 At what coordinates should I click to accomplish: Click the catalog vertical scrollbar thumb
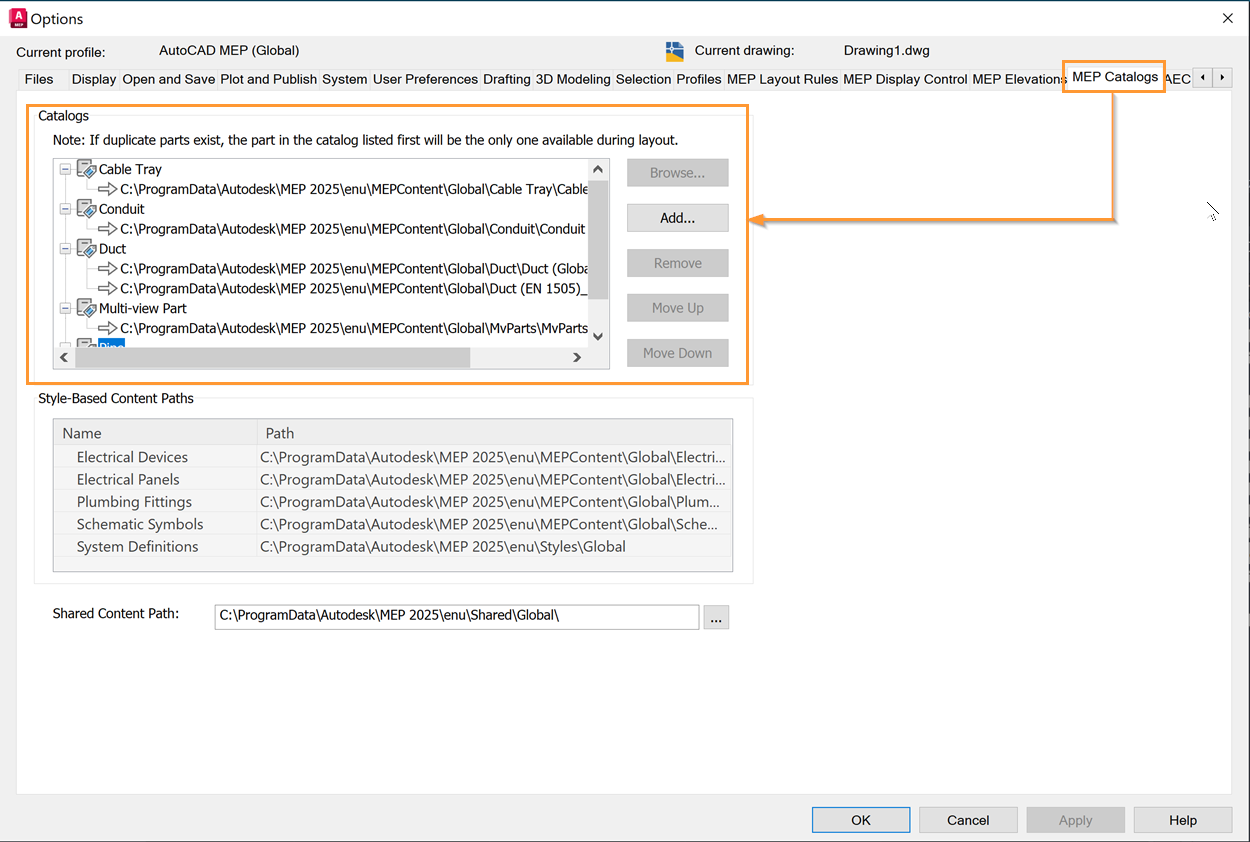598,240
